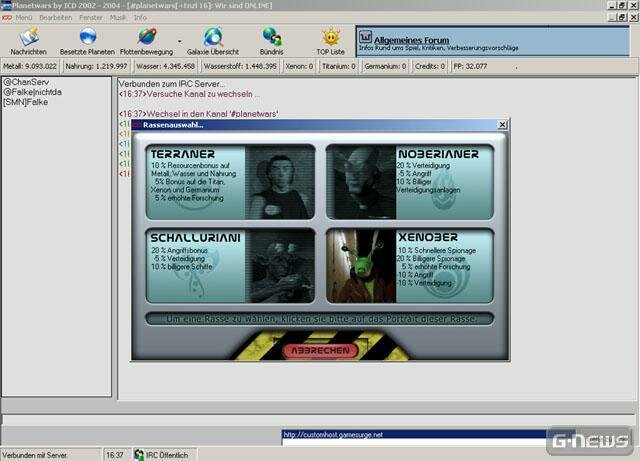Open the Nachrichten messages icon
Screen dimensions: 640x461
point(29,37)
